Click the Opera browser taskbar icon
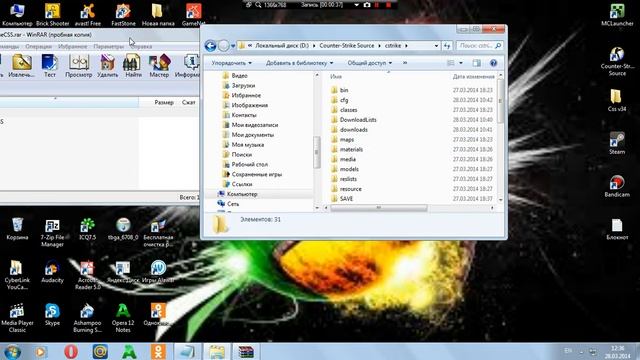 click(71, 351)
